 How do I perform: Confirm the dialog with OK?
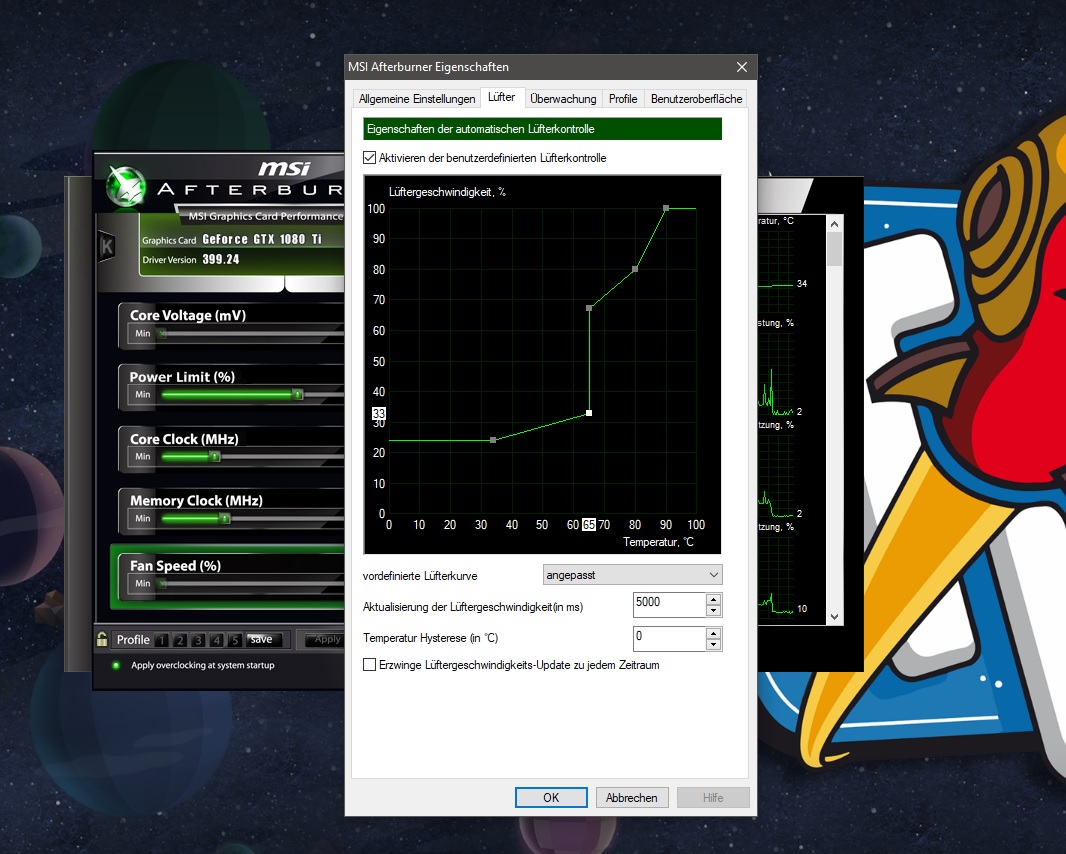click(x=551, y=798)
